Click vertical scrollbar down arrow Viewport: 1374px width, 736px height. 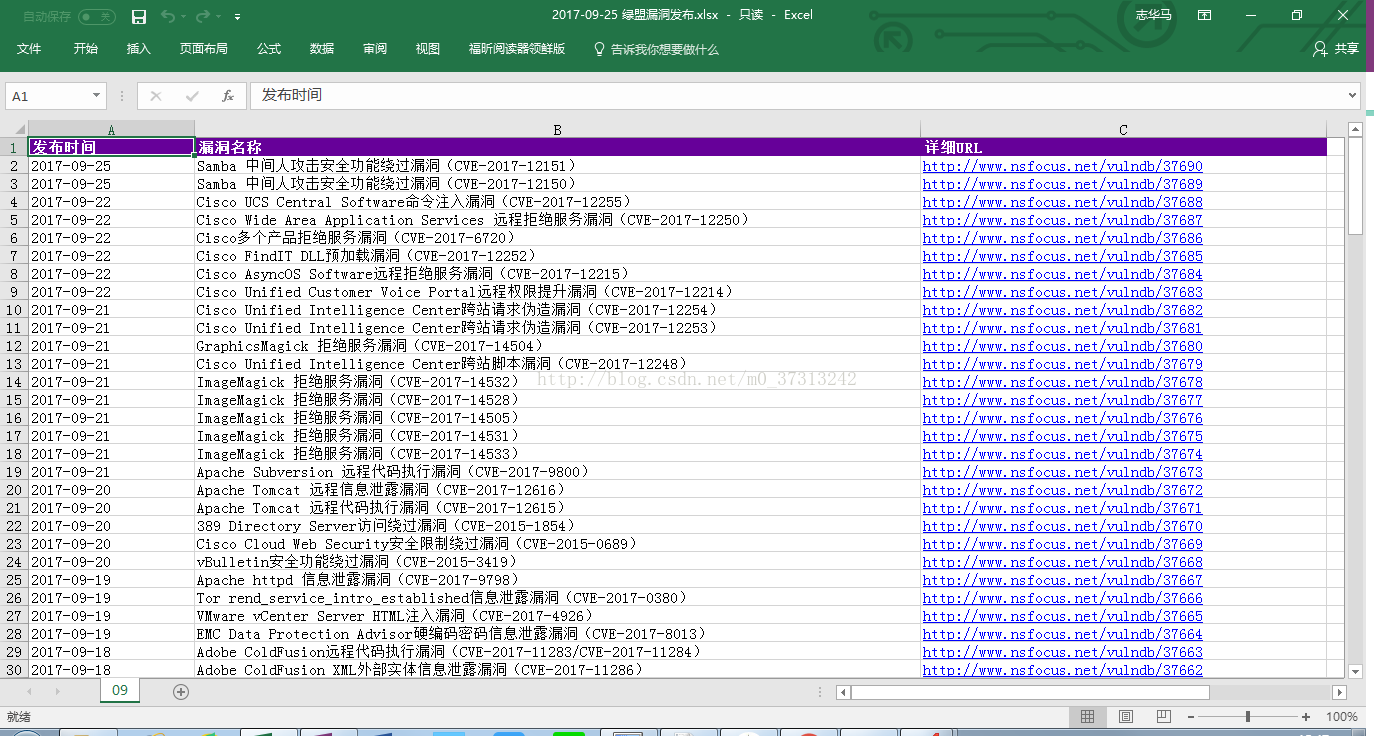point(1355,671)
